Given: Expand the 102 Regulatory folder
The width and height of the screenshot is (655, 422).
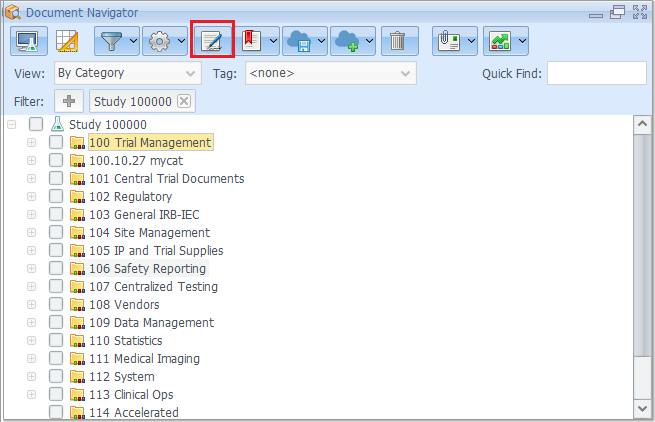Looking at the screenshot, I should 31,196.
